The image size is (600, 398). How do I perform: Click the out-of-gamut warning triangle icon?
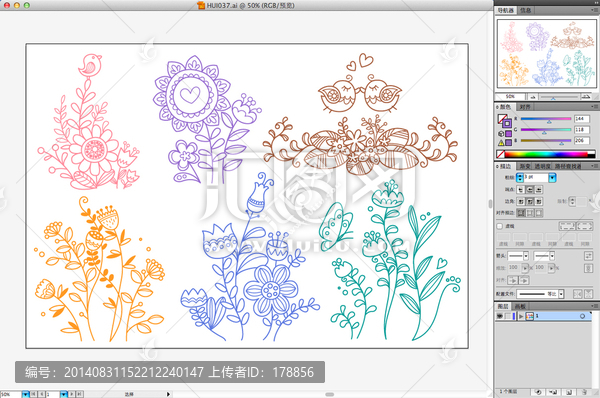(501, 143)
